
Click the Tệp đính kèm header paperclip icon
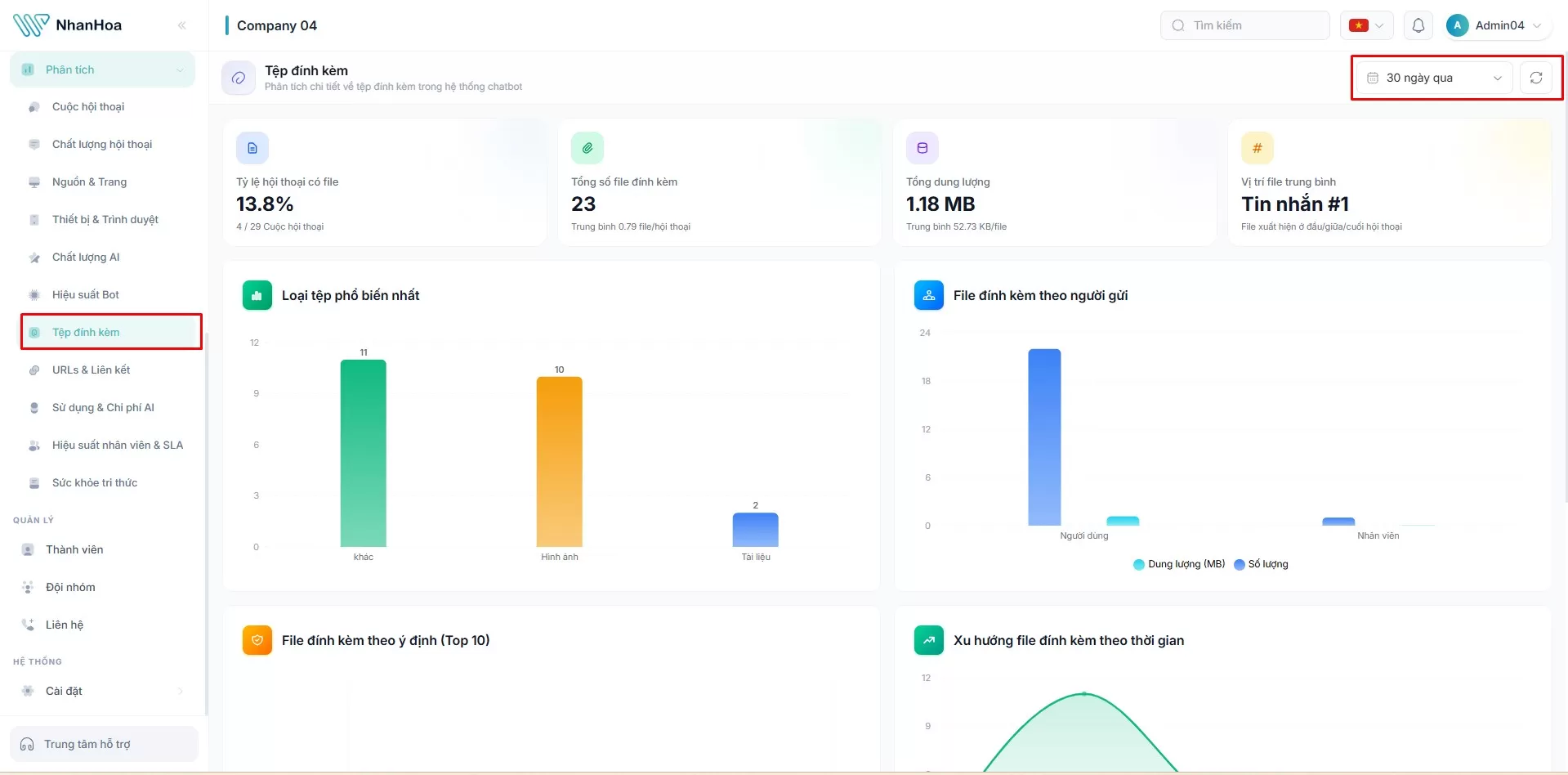pyautogui.click(x=239, y=78)
